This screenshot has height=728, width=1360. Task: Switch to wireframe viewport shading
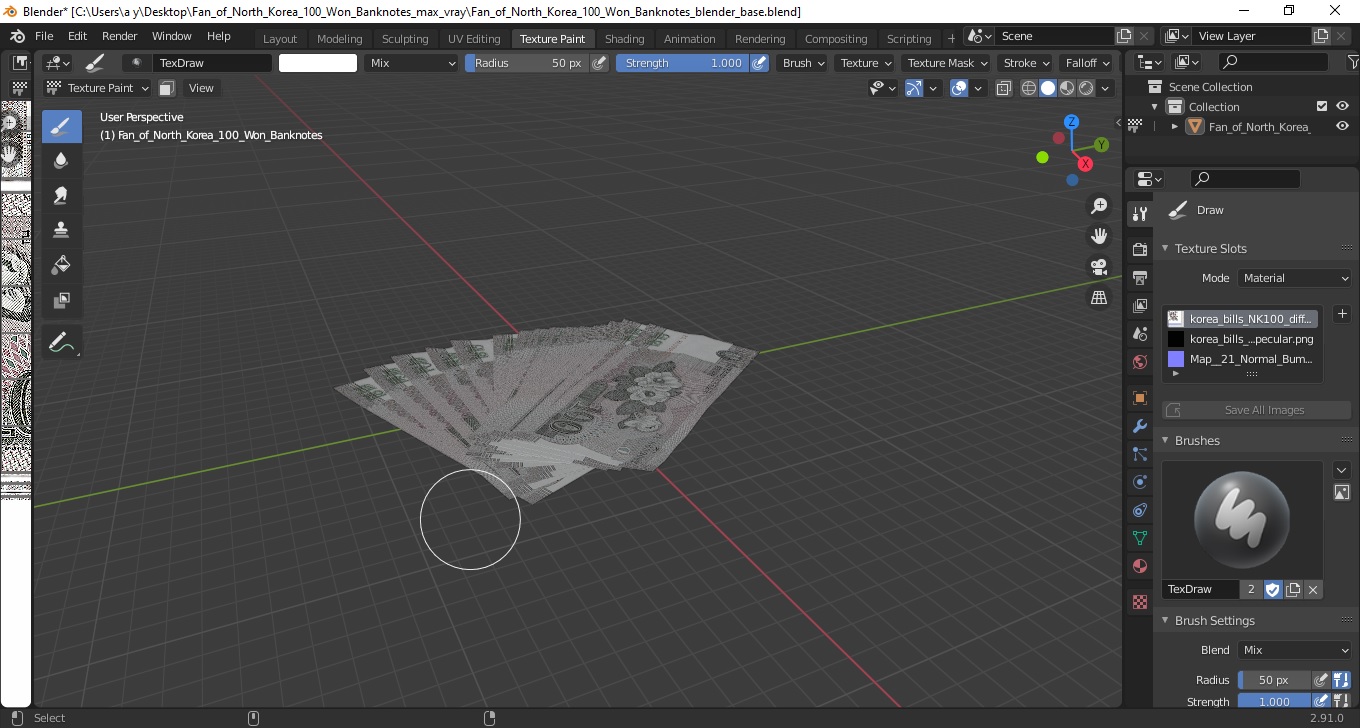tap(1029, 88)
